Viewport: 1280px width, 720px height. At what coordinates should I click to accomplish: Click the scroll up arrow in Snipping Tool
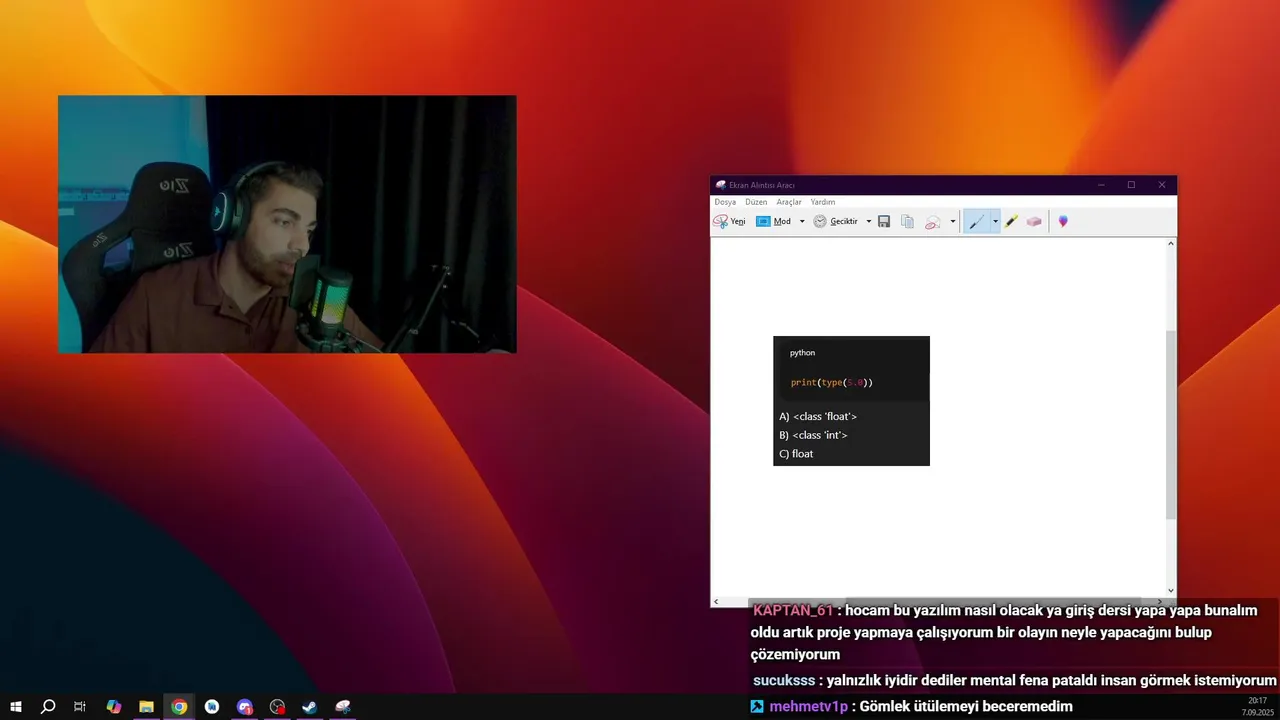click(x=1171, y=244)
